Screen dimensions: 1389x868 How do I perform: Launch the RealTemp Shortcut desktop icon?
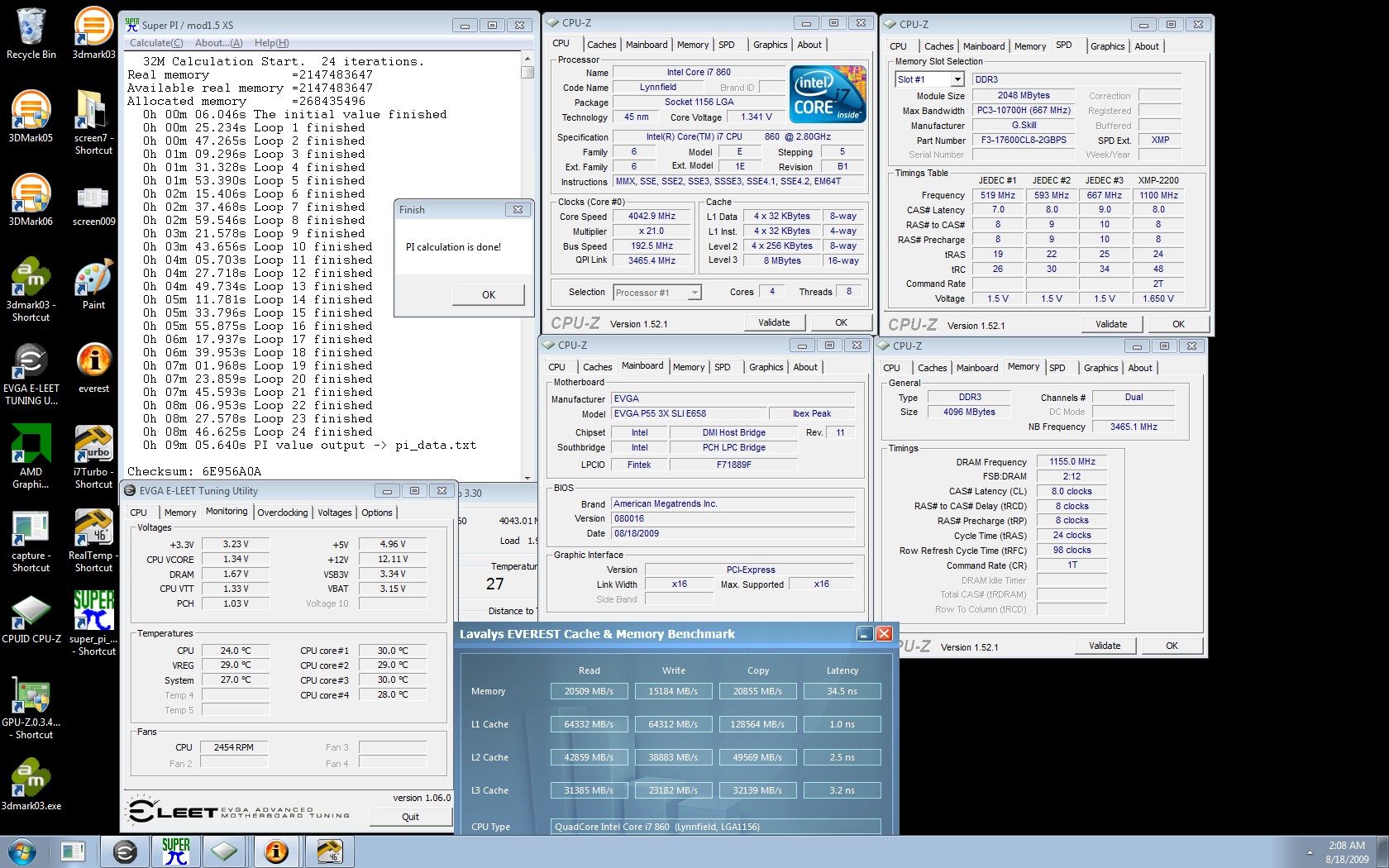pyautogui.click(x=93, y=540)
